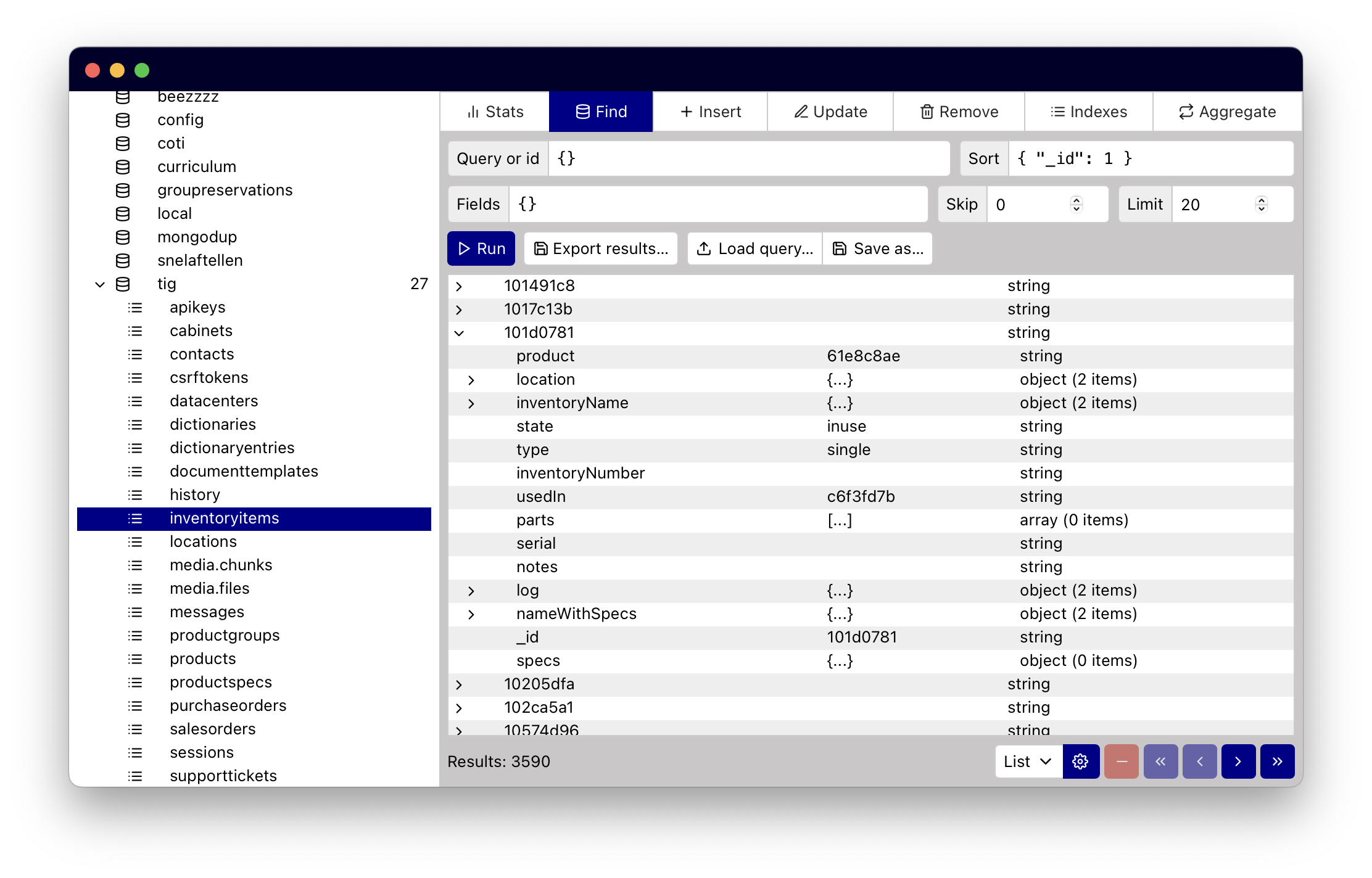The height and width of the screenshot is (878, 1372).
Task: Collapse document 101d0781
Action: [x=459, y=333]
